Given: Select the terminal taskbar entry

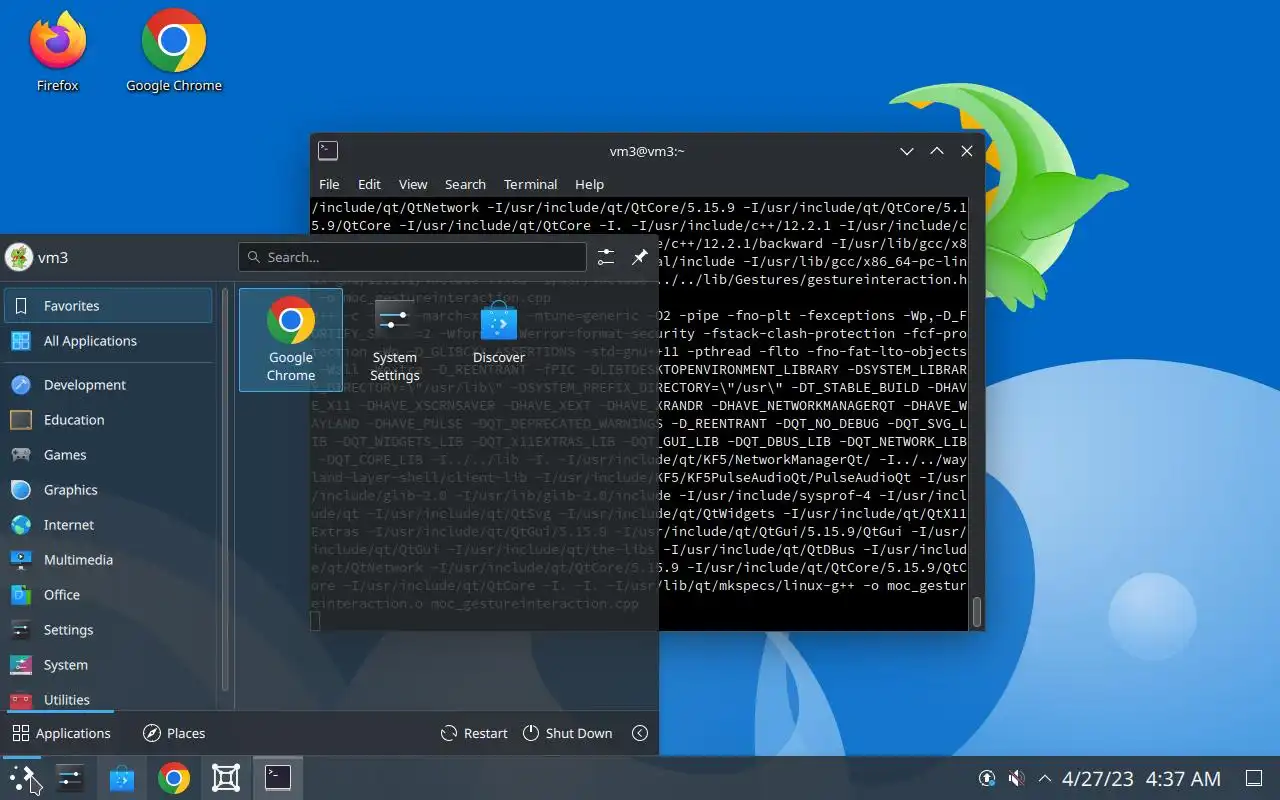Looking at the screenshot, I should (278, 778).
